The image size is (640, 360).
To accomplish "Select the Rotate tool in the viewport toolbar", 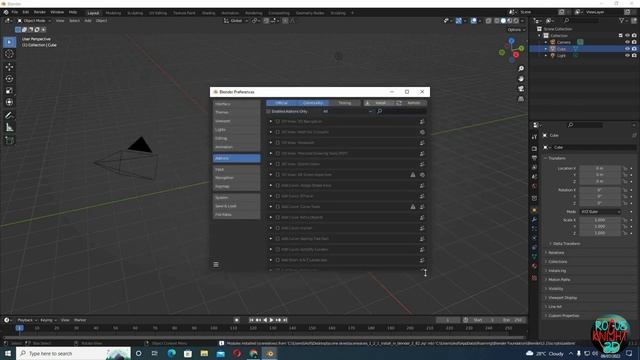I will 9,78.
